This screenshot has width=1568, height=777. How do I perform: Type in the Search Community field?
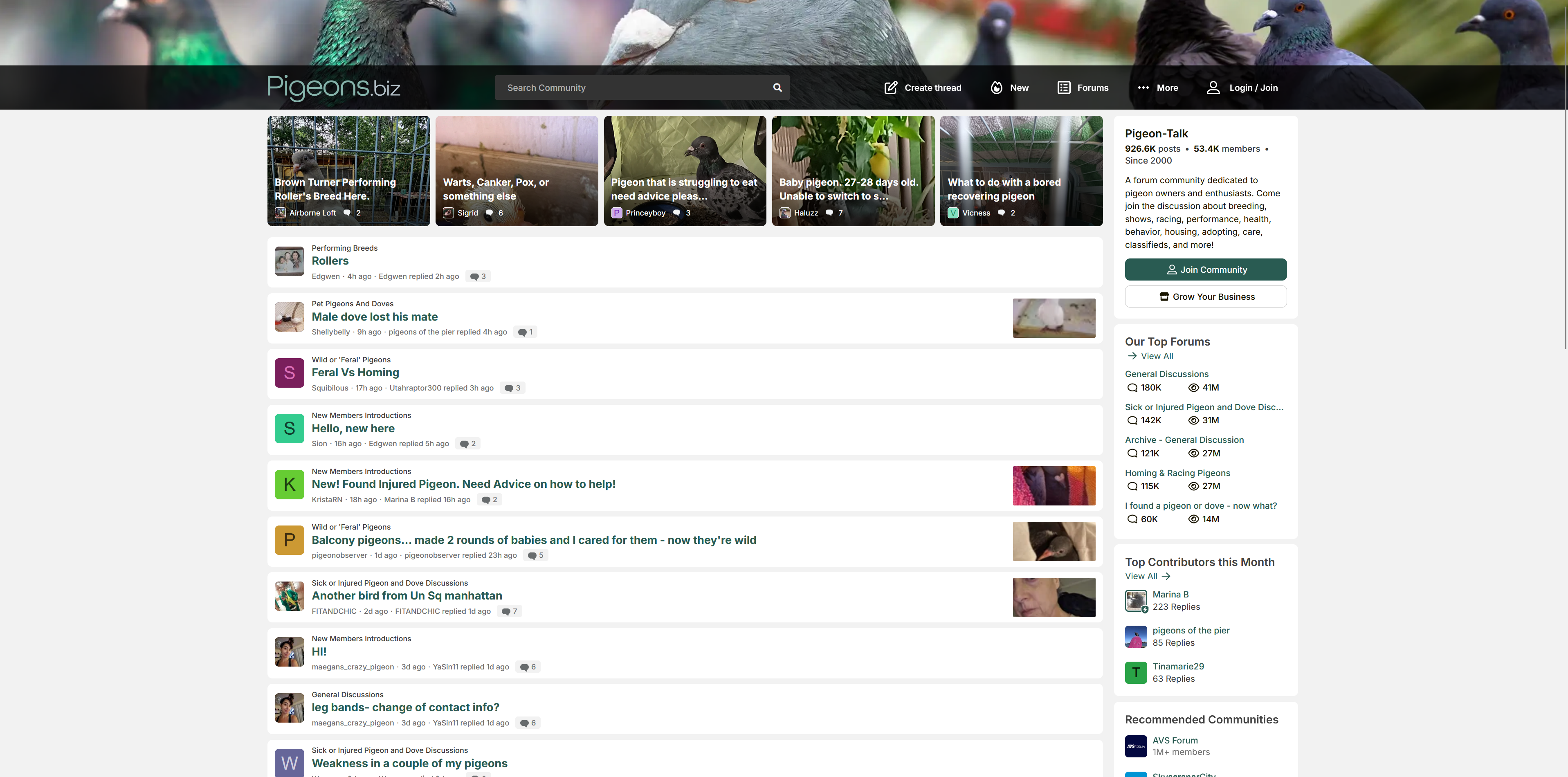pyautogui.click(x=633, y=88)
